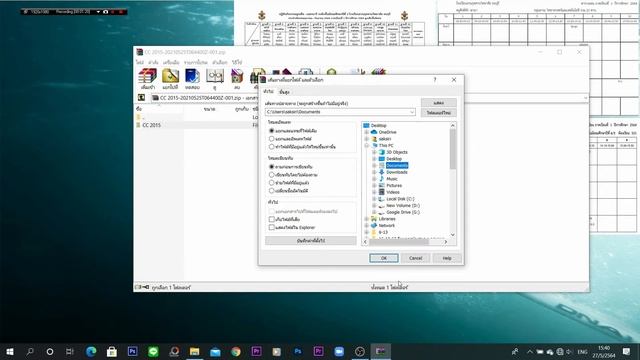Click OK in the extraction dialog
Screen dimensions: 640x360
(384, 258)
